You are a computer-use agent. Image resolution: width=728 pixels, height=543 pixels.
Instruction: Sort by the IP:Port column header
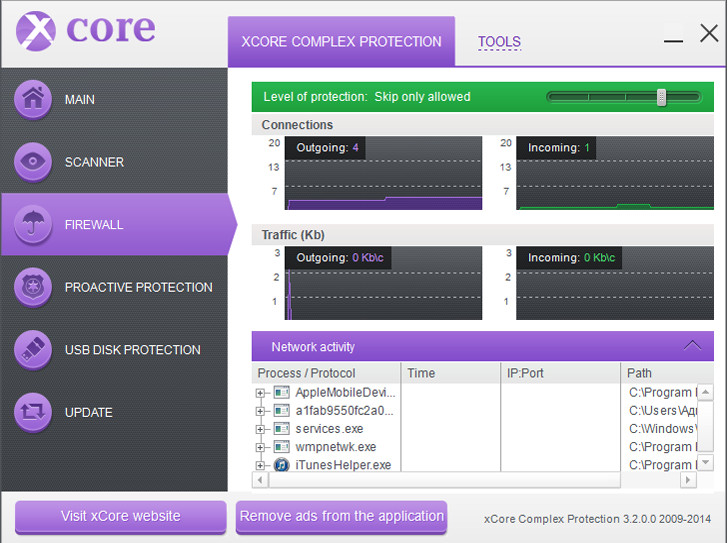pyautogui.click(x=560, y=373)
